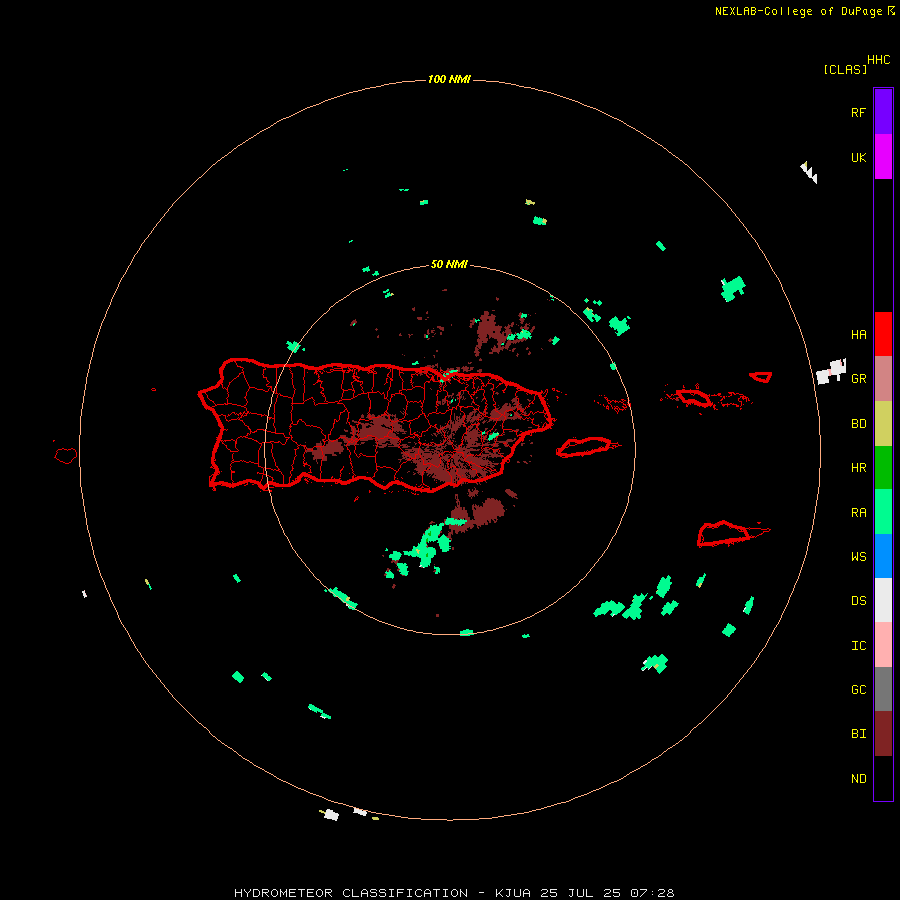Click the GR legend label
Screen dimensions: 900x900
click(859, 379)
